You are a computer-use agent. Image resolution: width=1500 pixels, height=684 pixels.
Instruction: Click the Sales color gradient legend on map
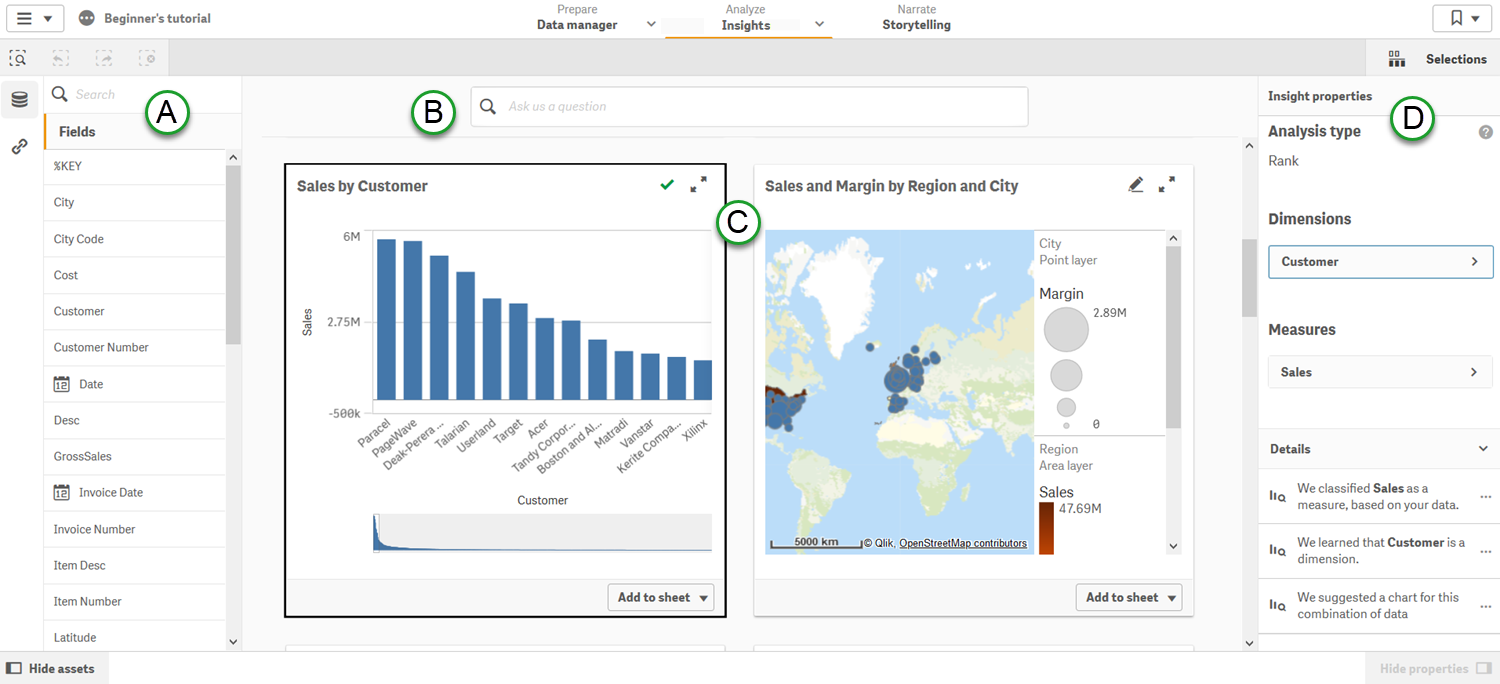click(x=1046, y=525)
